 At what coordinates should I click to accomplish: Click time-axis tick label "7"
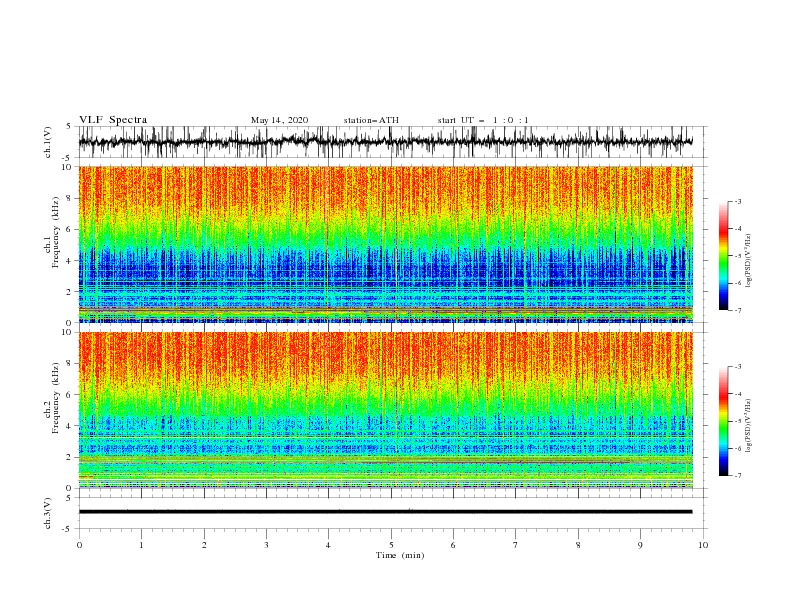(x=516, y=545)
